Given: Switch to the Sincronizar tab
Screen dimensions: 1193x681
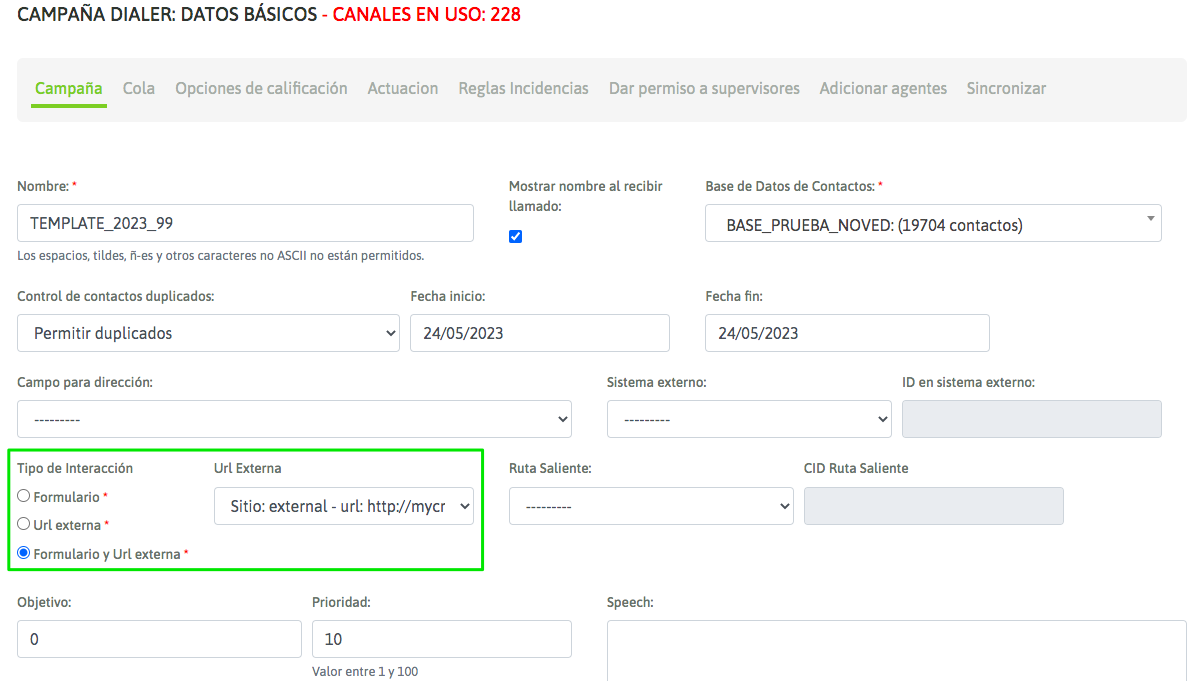Looking at the screenshot, I should [1006, 88].
